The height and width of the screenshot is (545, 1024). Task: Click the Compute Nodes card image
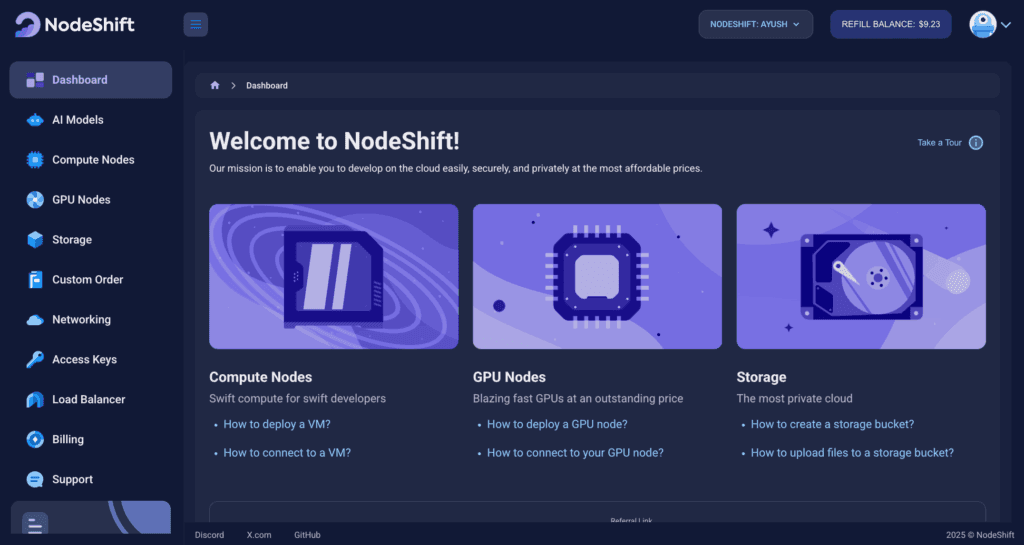point(334,277)
